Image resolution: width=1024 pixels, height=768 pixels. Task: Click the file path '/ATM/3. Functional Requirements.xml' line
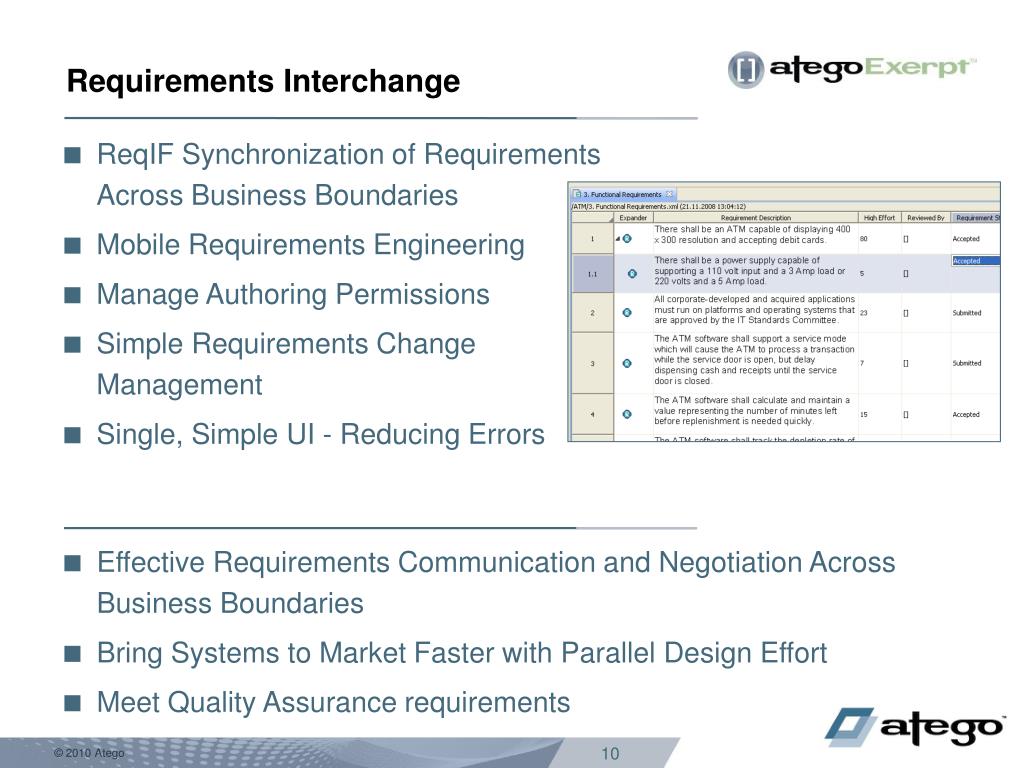[658, 206]
